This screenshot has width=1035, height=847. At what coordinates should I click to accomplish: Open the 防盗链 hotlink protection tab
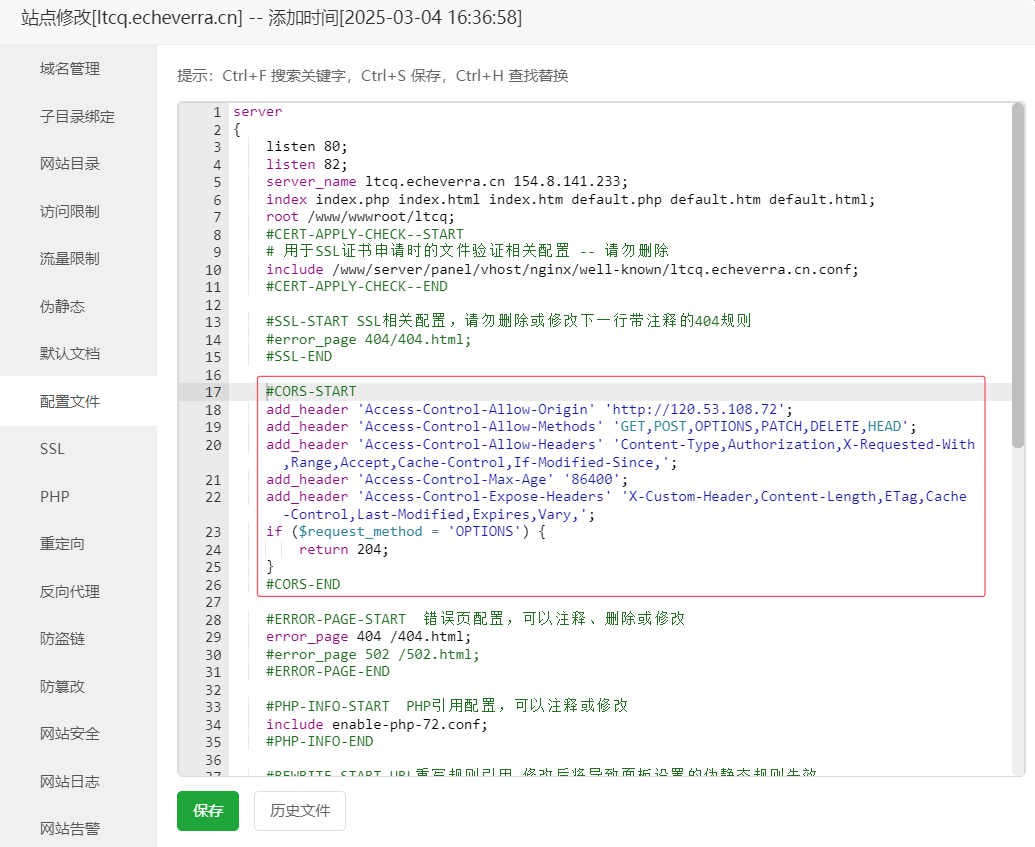62,639
